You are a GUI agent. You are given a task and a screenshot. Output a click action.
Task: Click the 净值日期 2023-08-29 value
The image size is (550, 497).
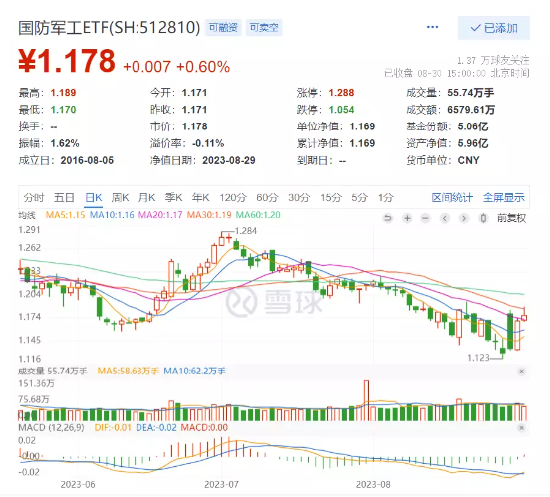(229, 161)
